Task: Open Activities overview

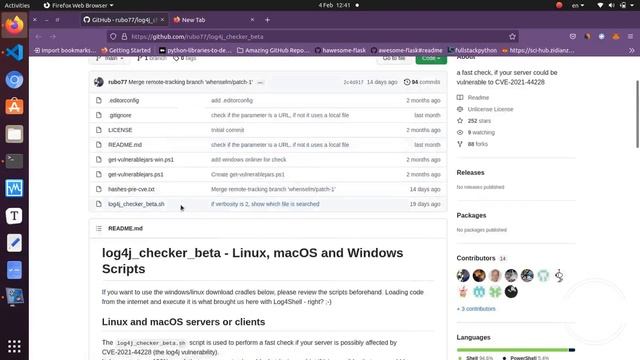Action: (x=17, y=5)
